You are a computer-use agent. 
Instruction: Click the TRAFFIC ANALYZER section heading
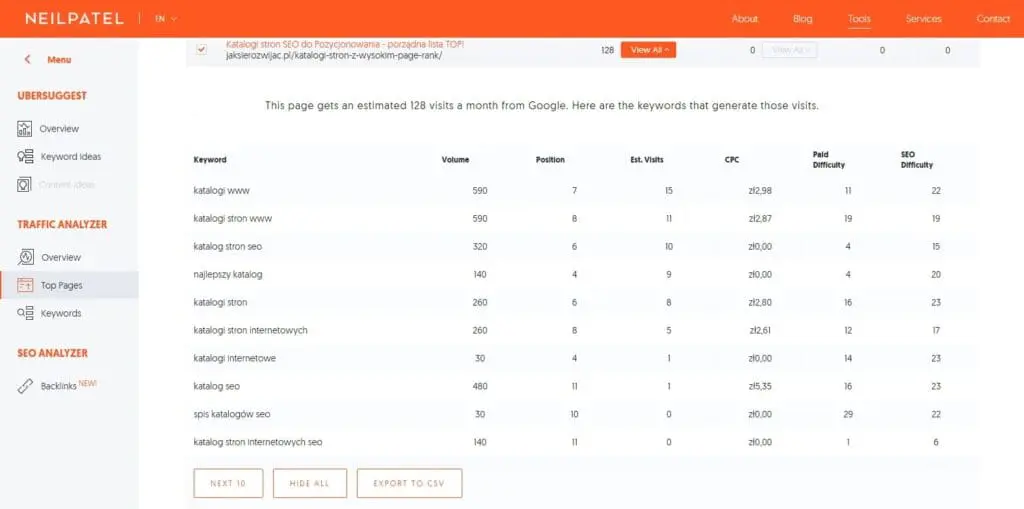pyautogui.click(x=62, y=224)
